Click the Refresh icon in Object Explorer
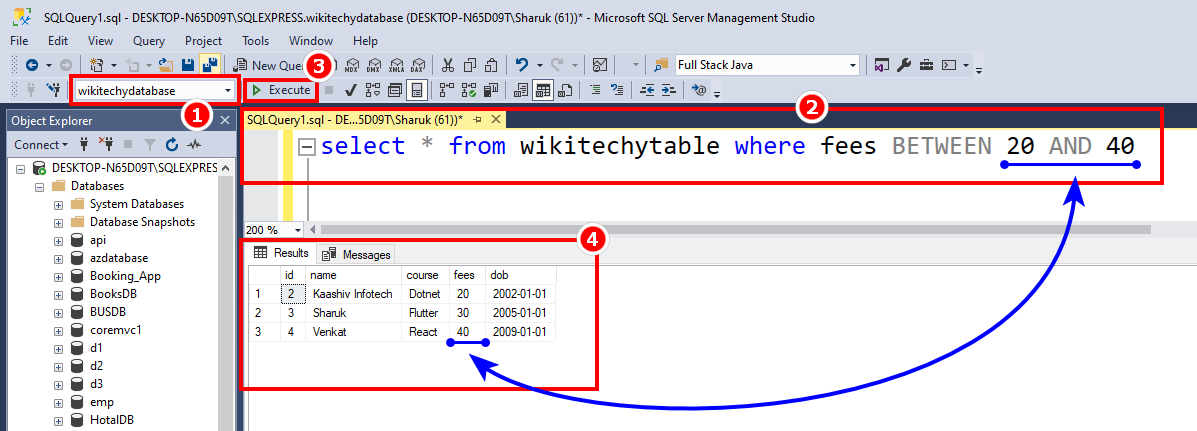This screenshot has height=431, width=1197. click(172, 145)
